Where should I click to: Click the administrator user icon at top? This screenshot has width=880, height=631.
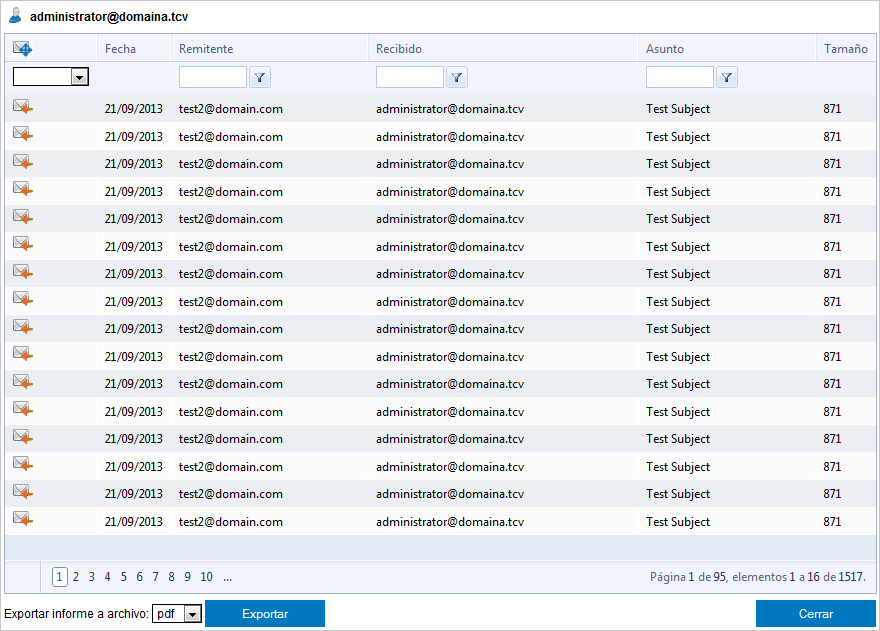16,17
